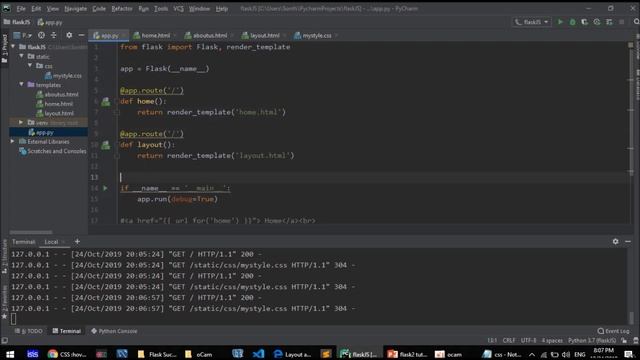The height and width of the screenshot is (360, 640).
Task: Collapse the templates folder in project tree
Action: (22, 84)
